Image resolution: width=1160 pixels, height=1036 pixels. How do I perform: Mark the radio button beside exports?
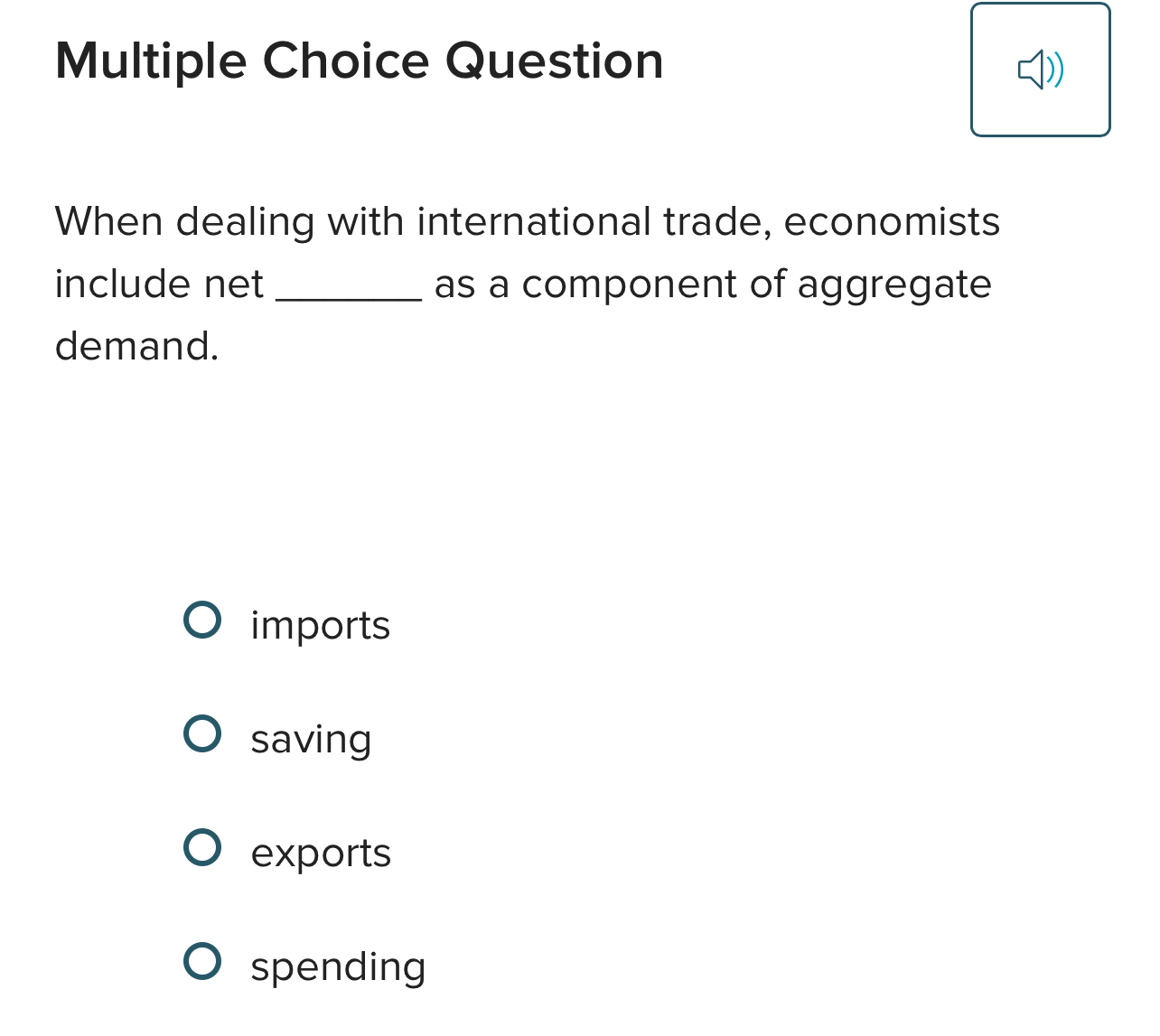(202, 847)
